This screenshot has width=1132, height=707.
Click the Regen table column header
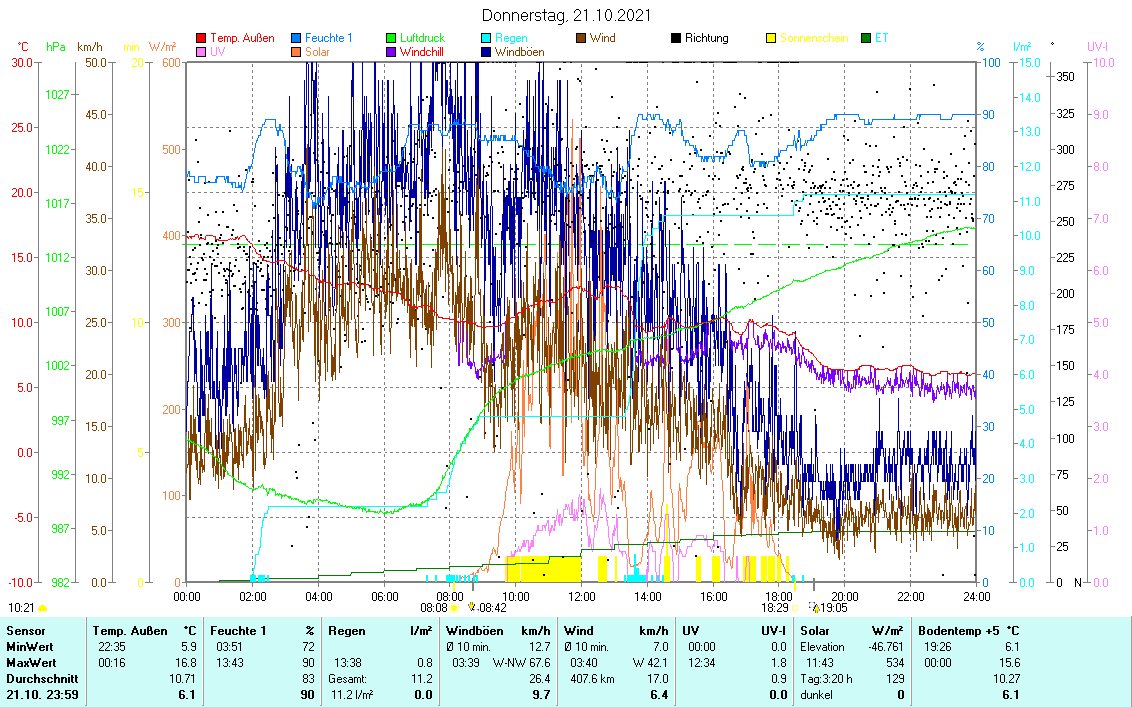click(347, 631)
